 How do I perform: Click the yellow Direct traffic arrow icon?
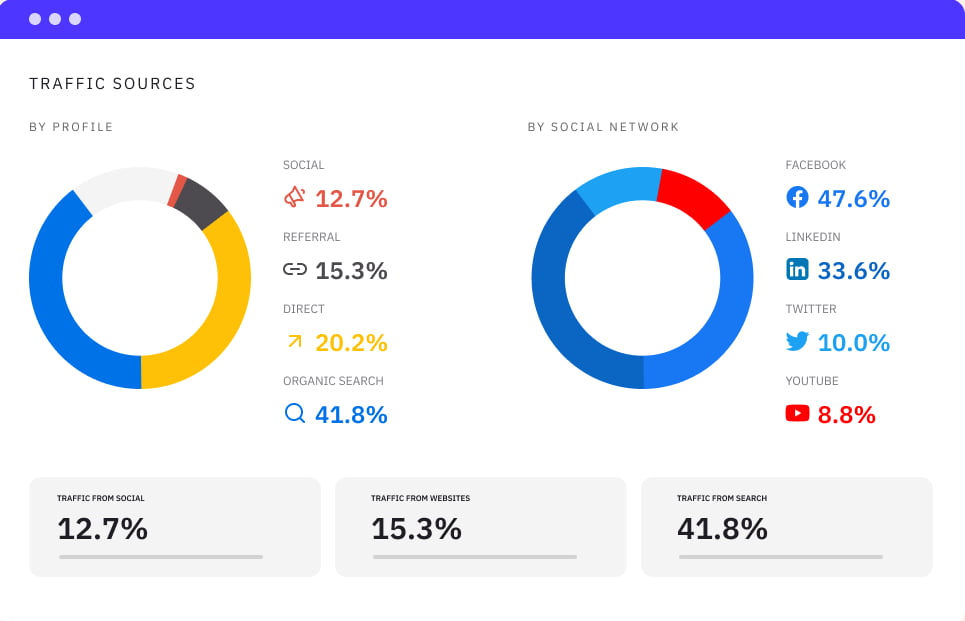[x=294, y=341]
